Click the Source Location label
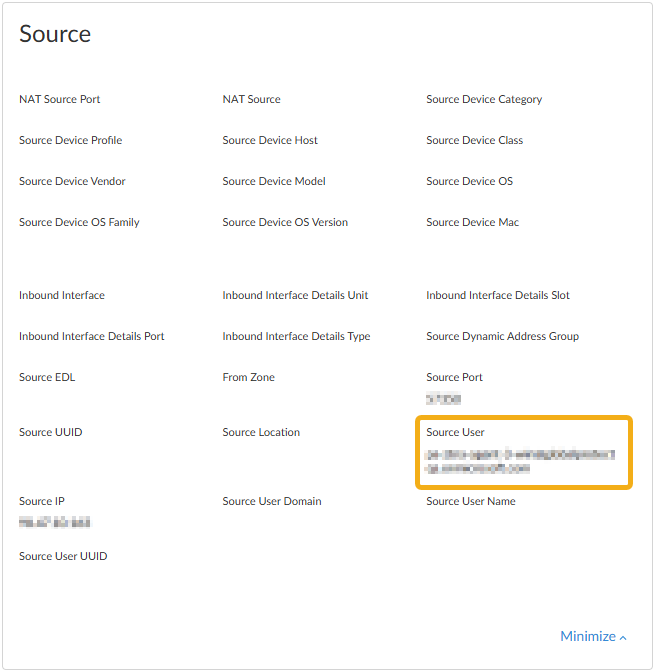Screen dimensions: 654x671 tap(261, 432)
